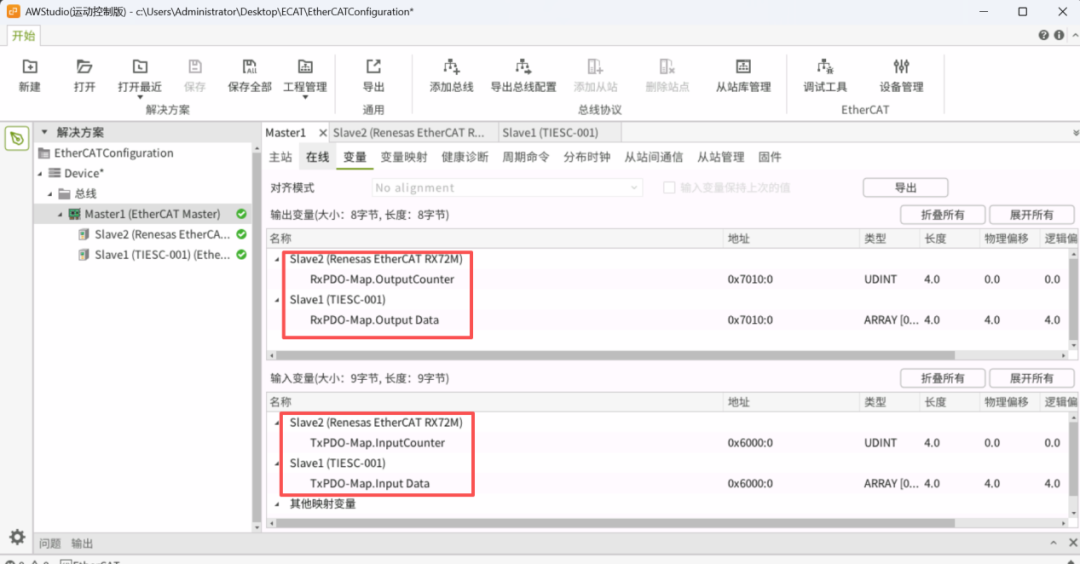Toggle 输入变量保持上次的值 checkbox
The image size is (1080, 564).
669,187
